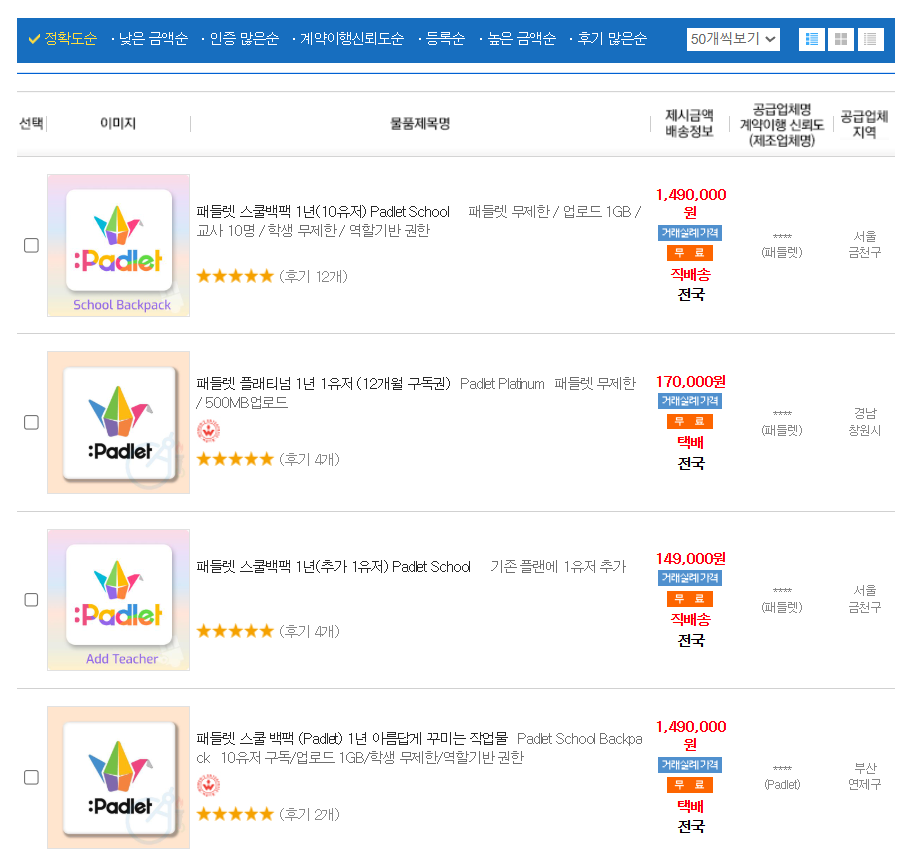
Task: Sort by 낮은 금액순
Action: 153,39
